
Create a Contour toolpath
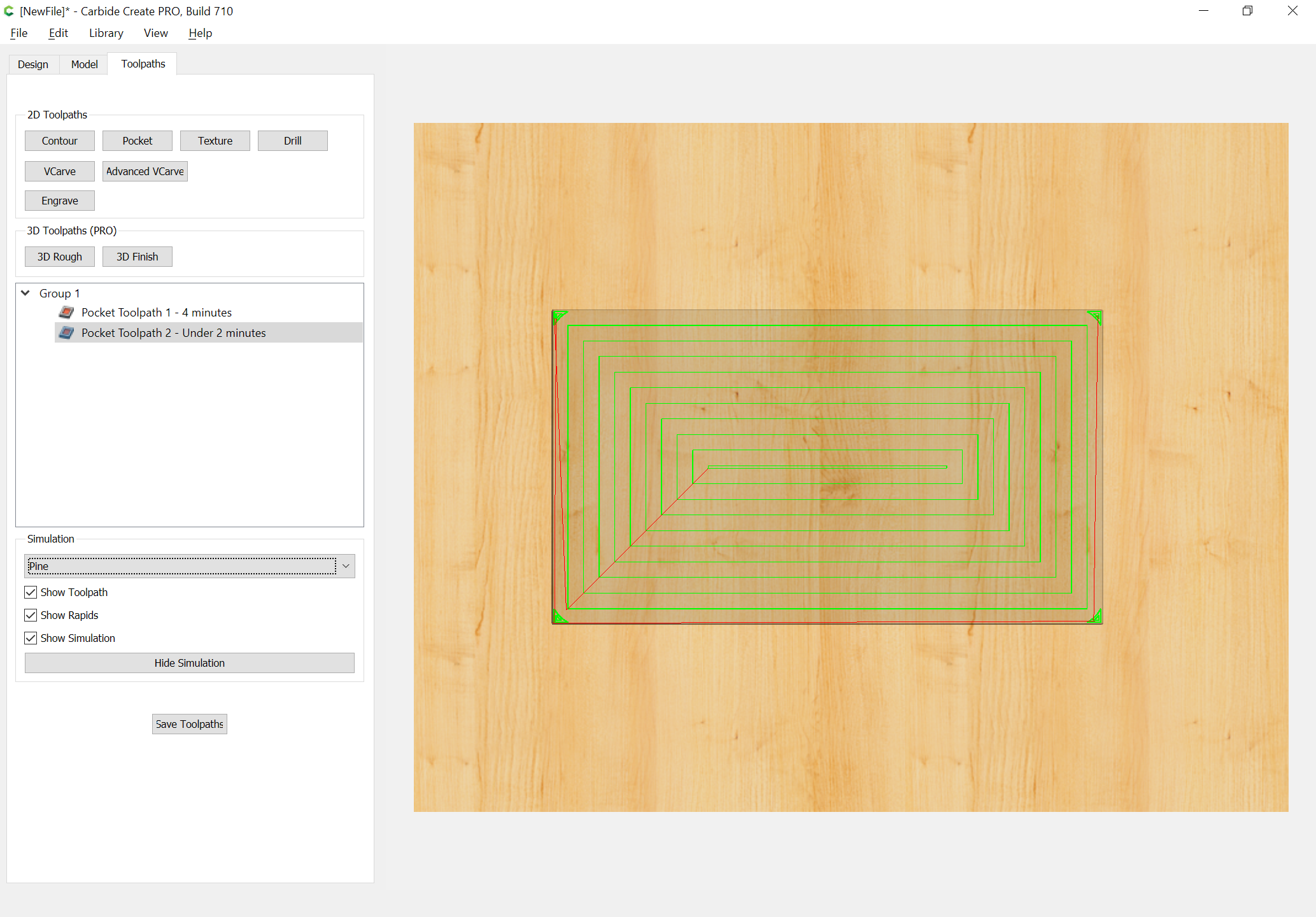coord(60,141)
